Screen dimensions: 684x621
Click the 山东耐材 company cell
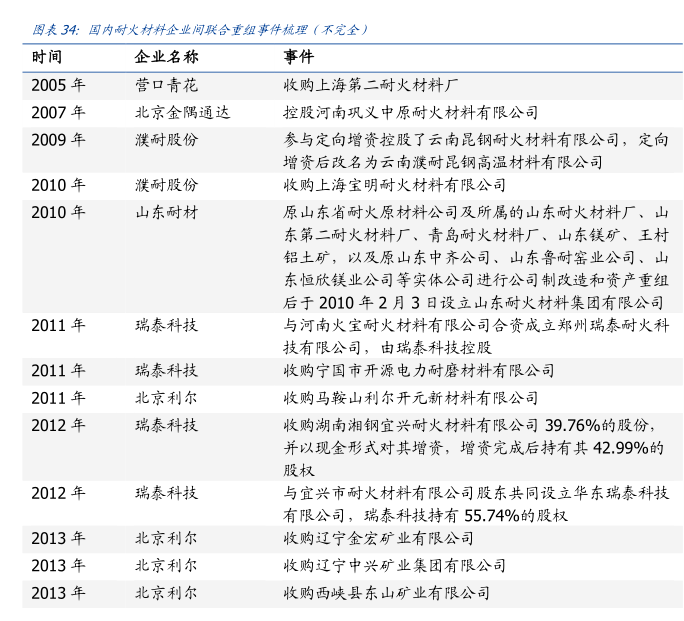[166, 212]
